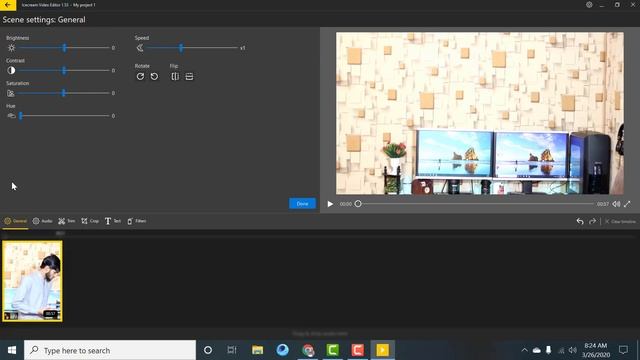Click the Brightness sun icon
640x360 pixels.
coord(11,48)
